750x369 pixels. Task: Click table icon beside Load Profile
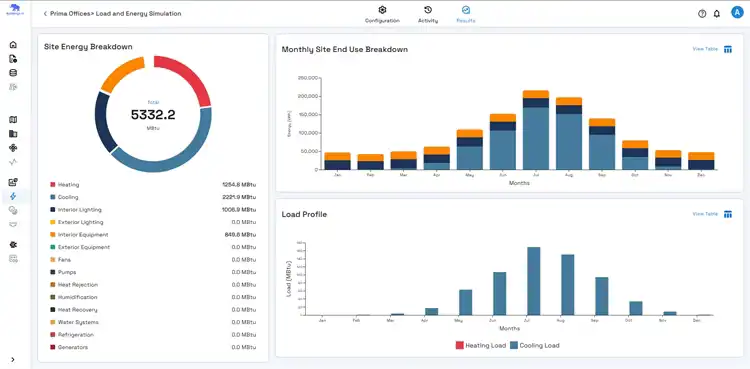pyautogui.click(x=728, y=214)
